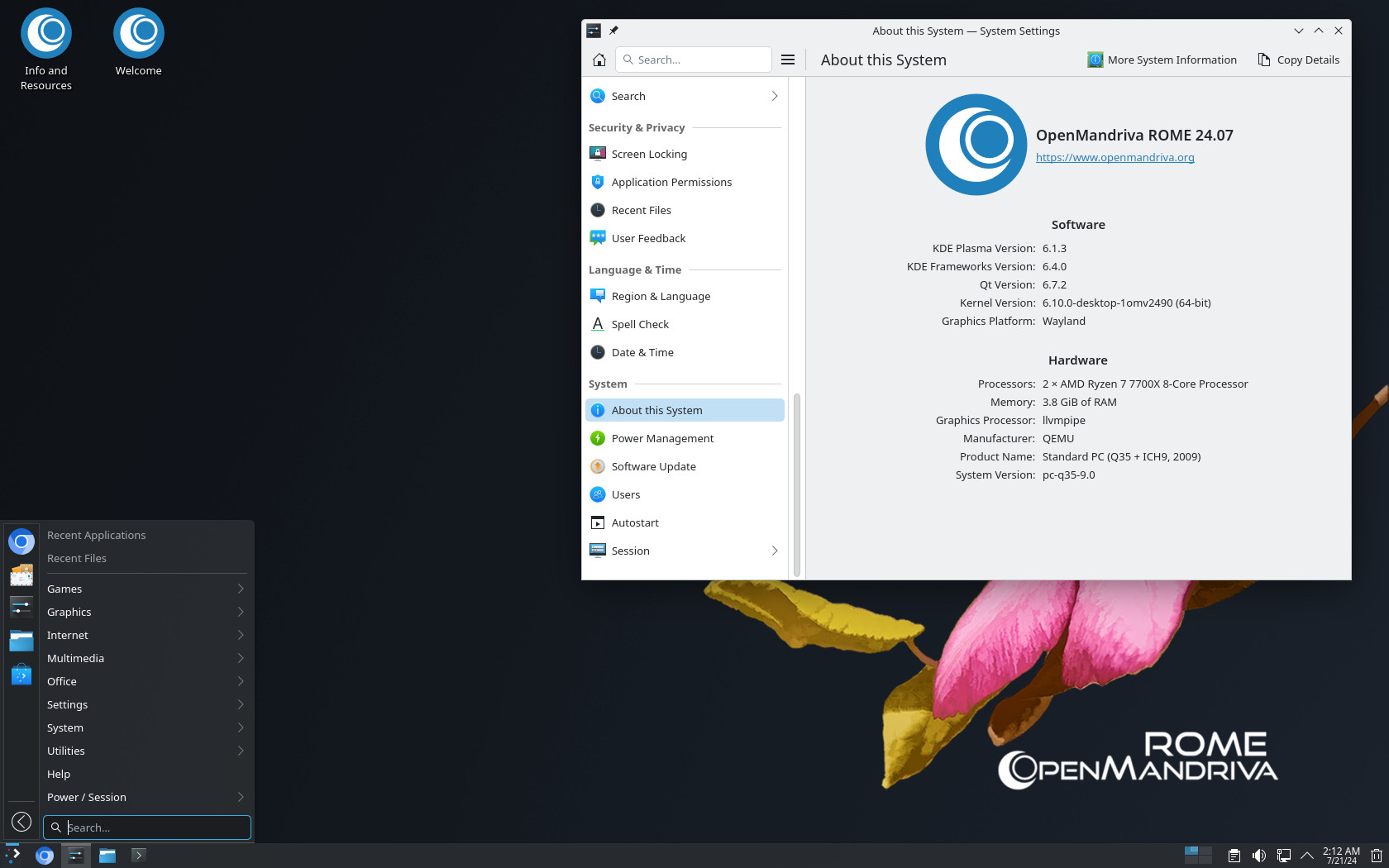Expand the Session settings category
Image resolution: width=1389 pixels, height=868 pixels.
point(685,551)
